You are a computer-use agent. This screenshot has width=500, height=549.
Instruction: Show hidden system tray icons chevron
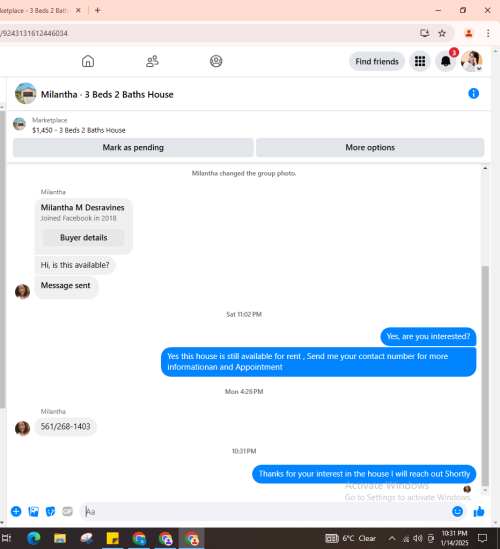point(392,538)
